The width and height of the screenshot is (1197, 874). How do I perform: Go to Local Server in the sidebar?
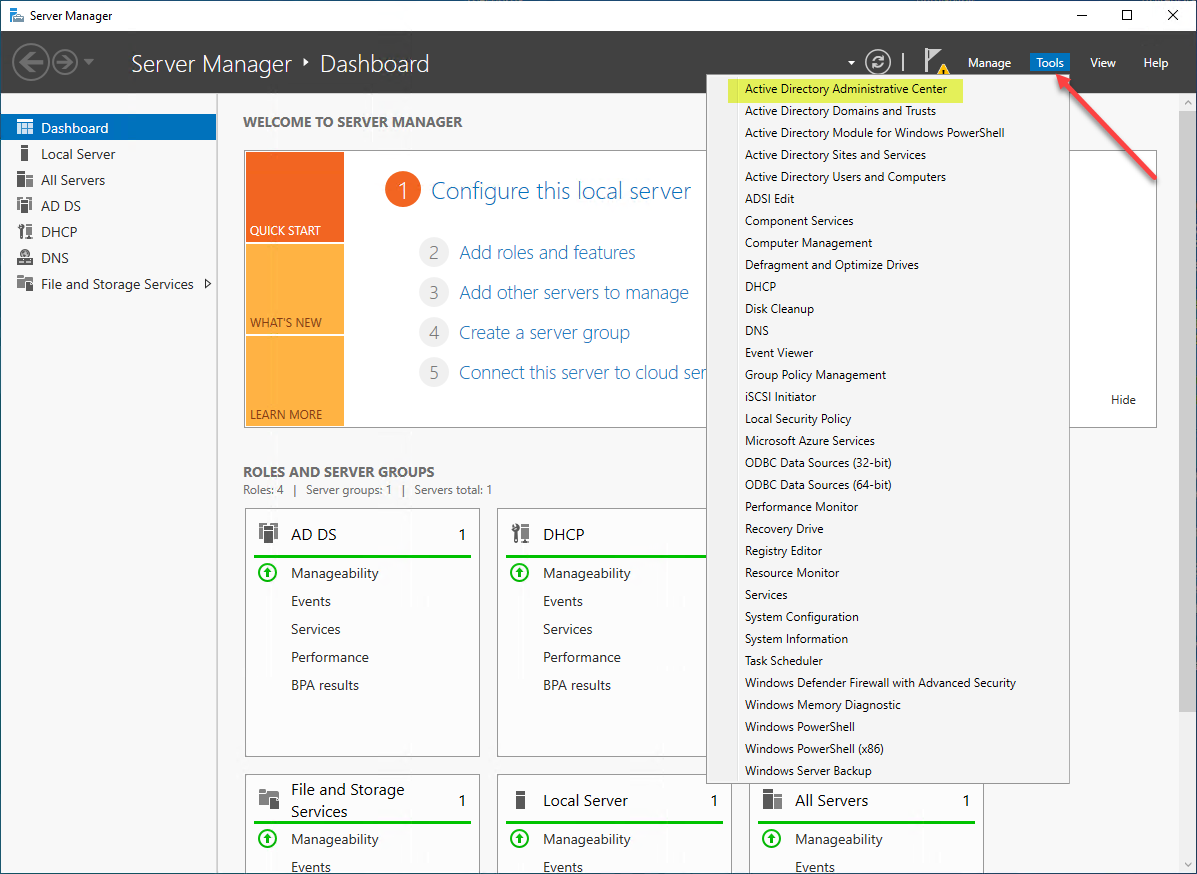[x=108, y=153]
